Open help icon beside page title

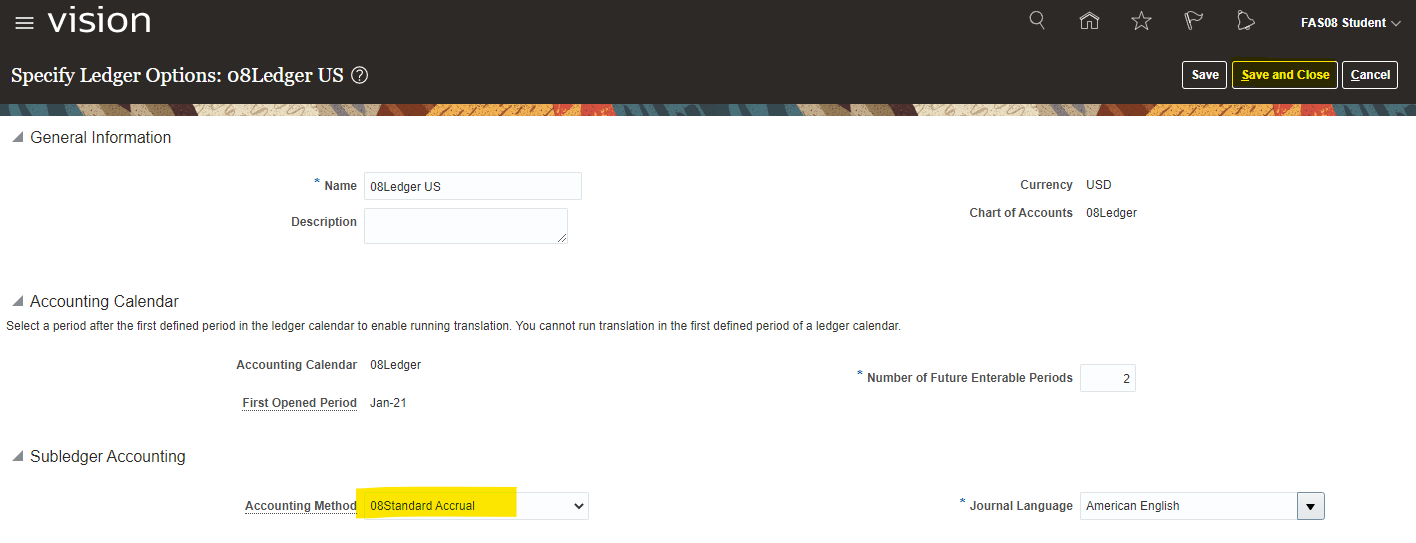tap(360, 75)
